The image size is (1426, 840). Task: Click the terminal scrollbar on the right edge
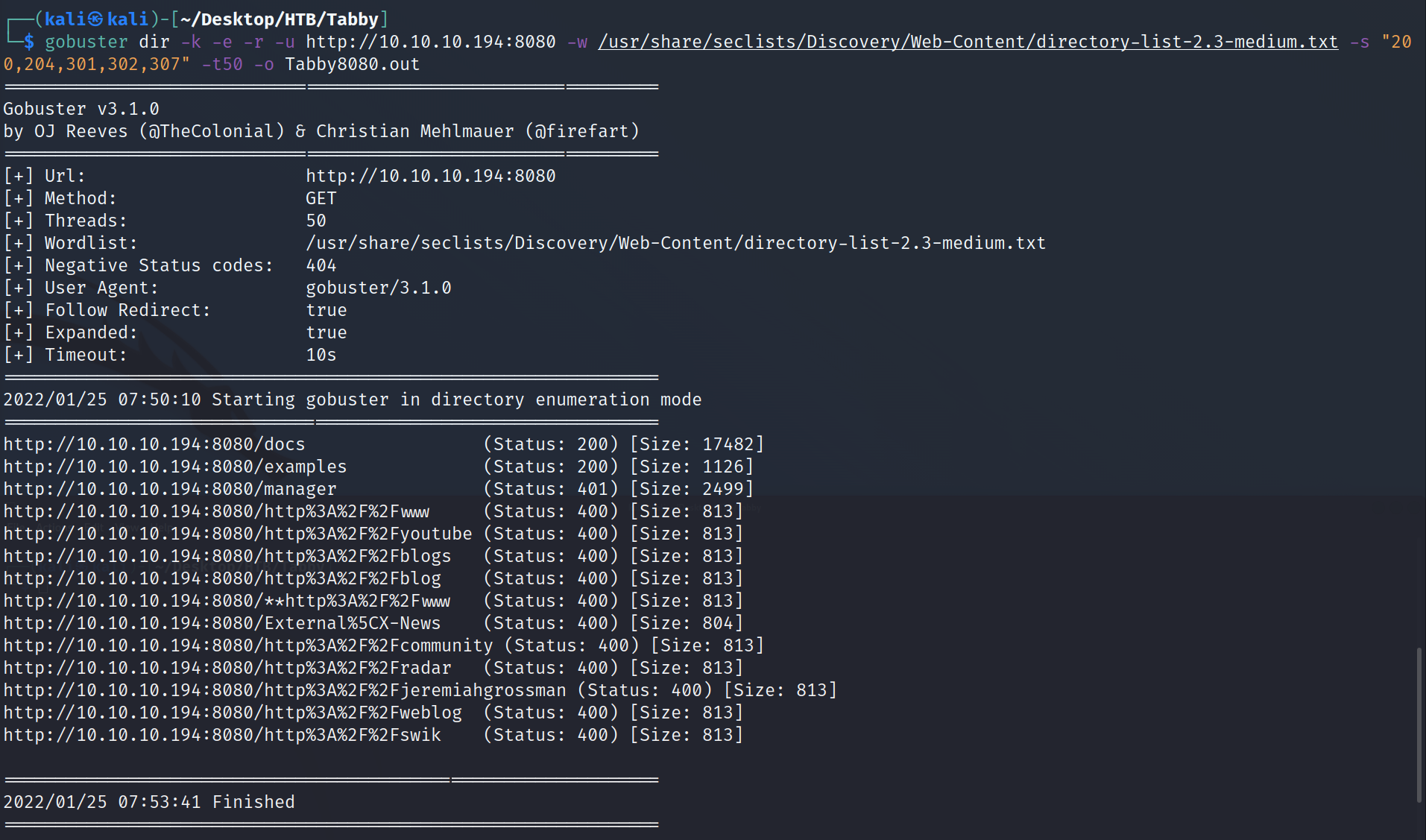pyautogui.click(x=1419, y=724)
